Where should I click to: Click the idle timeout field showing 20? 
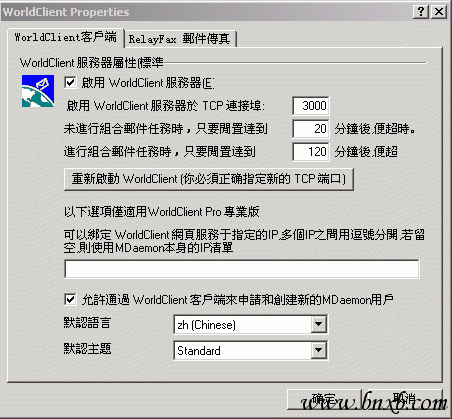pyautogui.click(x=311, y=129)
